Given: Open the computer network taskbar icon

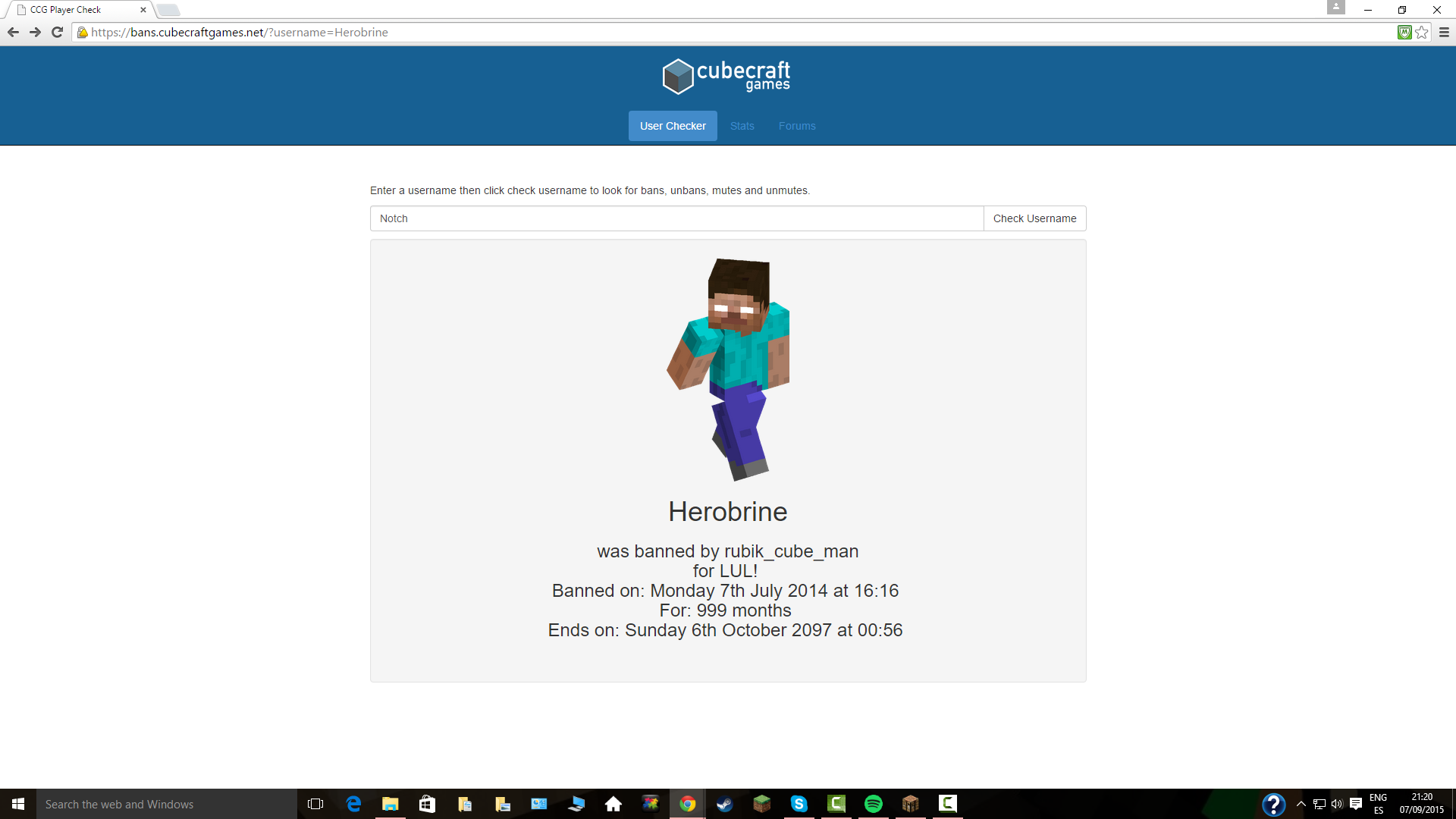Looking at the screenshot, I should pos(576,804).
